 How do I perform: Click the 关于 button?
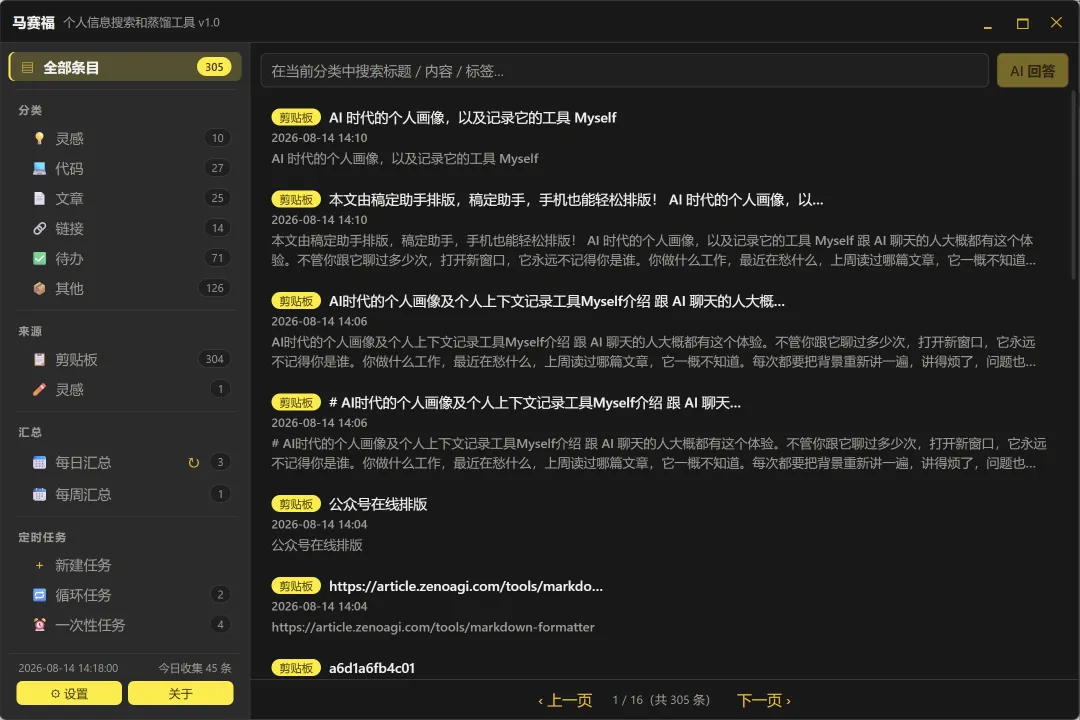[180, 693]
